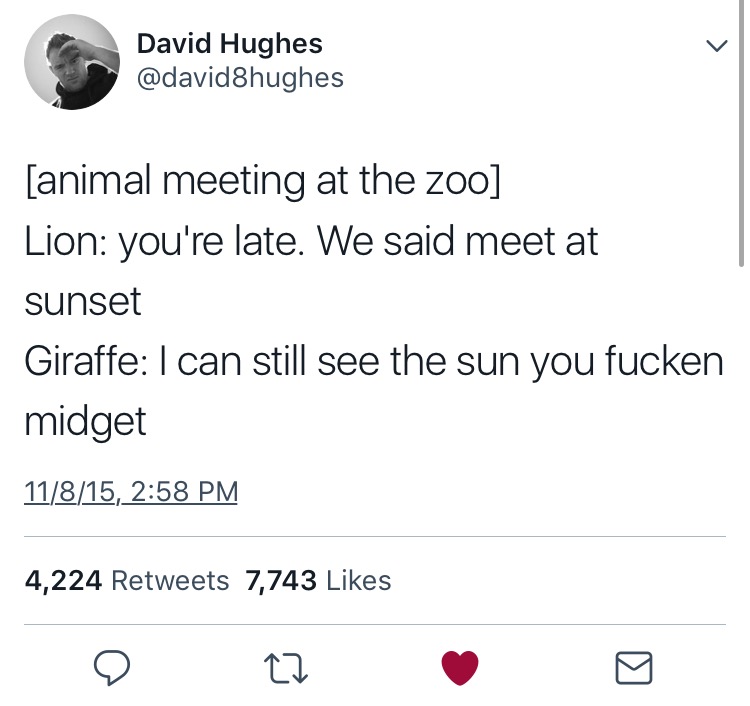View the list of Retweets
The width and height of the screenshot is (750, 706).
170,580
